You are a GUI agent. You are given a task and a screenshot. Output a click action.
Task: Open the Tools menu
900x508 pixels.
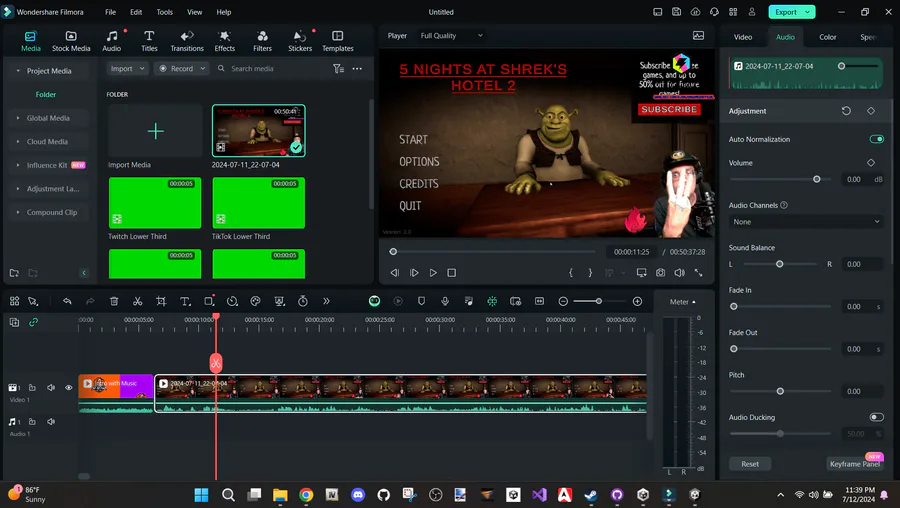tap(165, 12)
